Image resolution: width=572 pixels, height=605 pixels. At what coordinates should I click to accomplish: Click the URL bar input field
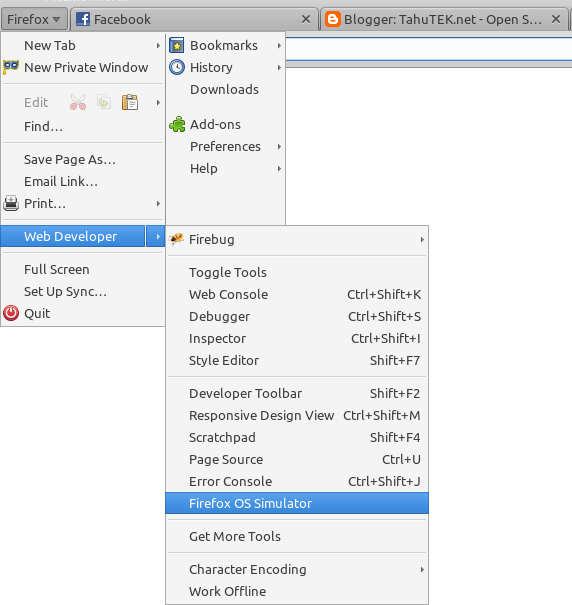click(x=429, y=49)
